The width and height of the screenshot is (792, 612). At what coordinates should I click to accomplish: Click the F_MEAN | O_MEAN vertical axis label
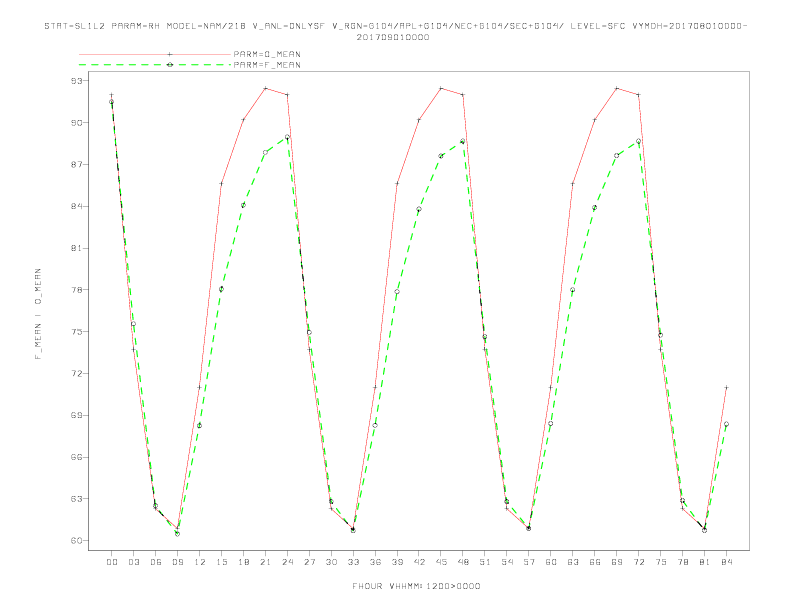click(x=38, y=314)
